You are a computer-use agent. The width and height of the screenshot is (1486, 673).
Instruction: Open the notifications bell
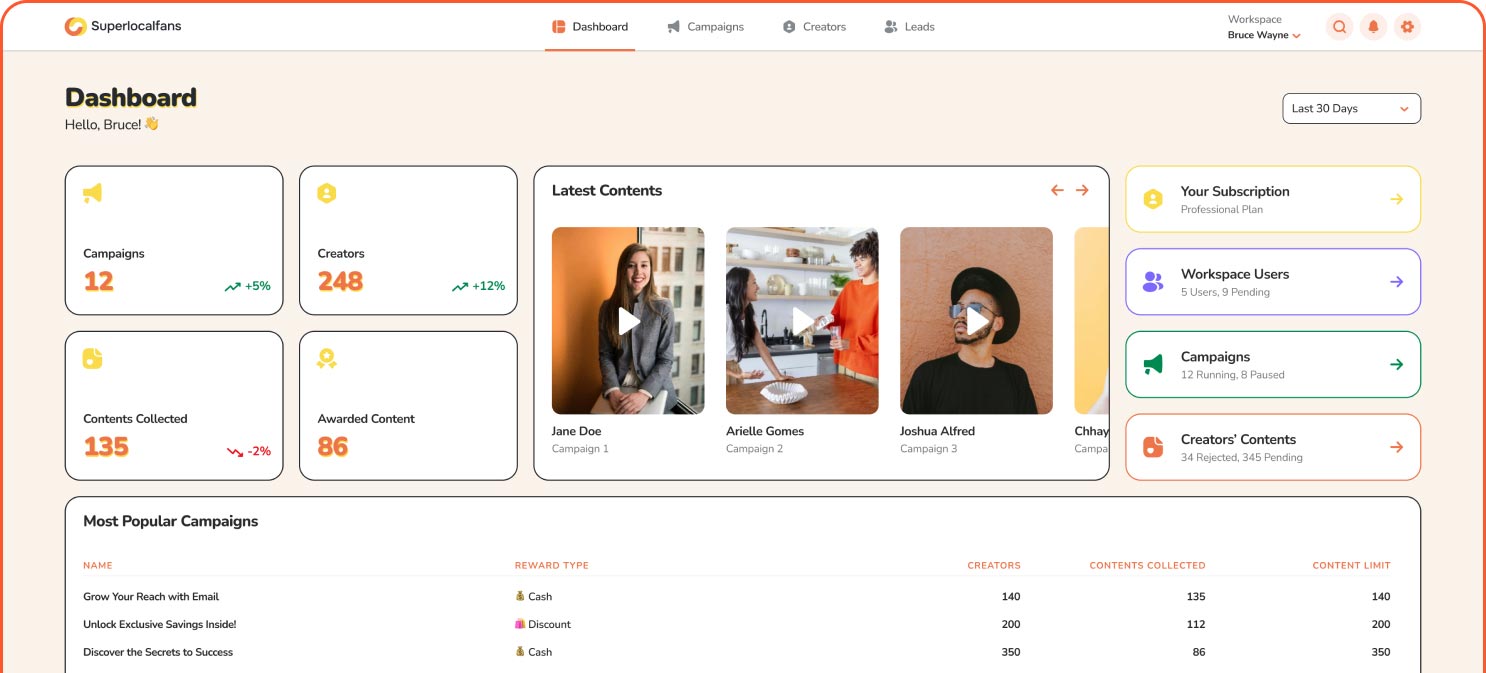pyautogui.click(x=1373, y=27)
